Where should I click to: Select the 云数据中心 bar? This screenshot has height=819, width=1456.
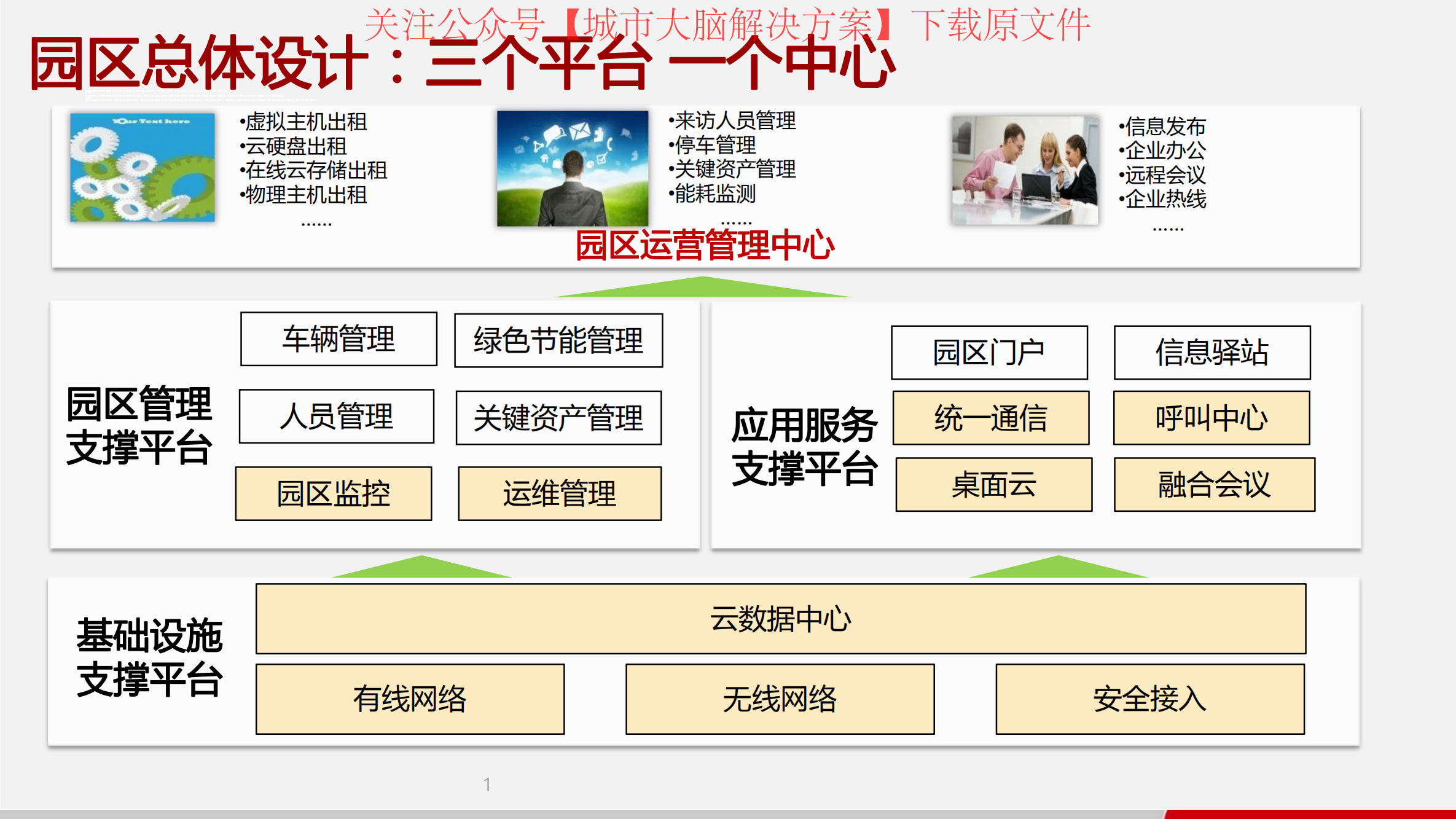(x=781, y=619)
